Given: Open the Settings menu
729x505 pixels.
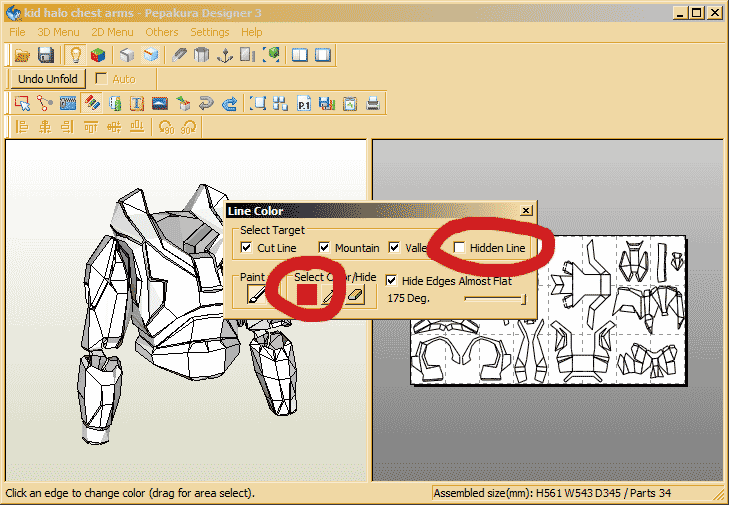Looking at the screenshot, I should [x=210, y=32].
